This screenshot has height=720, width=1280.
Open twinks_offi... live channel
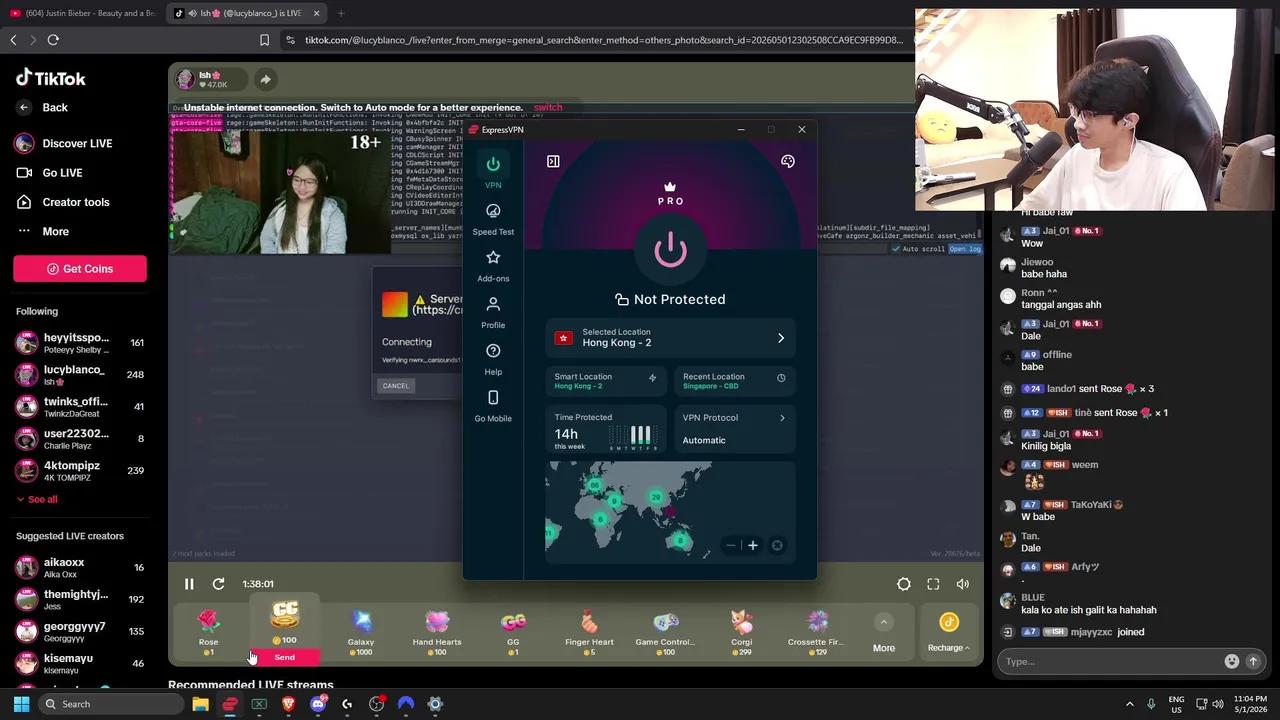click(80, 407)
